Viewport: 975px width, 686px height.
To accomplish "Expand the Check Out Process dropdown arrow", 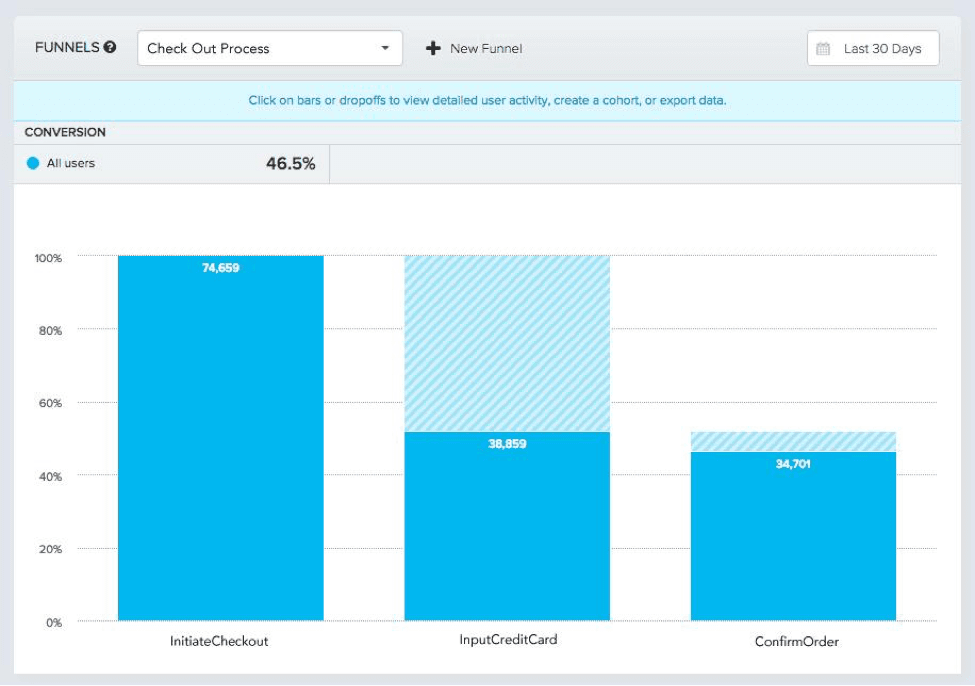I will [x=385, y=48].
